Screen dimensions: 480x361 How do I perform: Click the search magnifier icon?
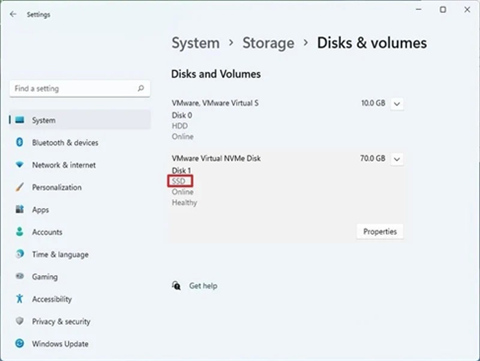[141, 88]
